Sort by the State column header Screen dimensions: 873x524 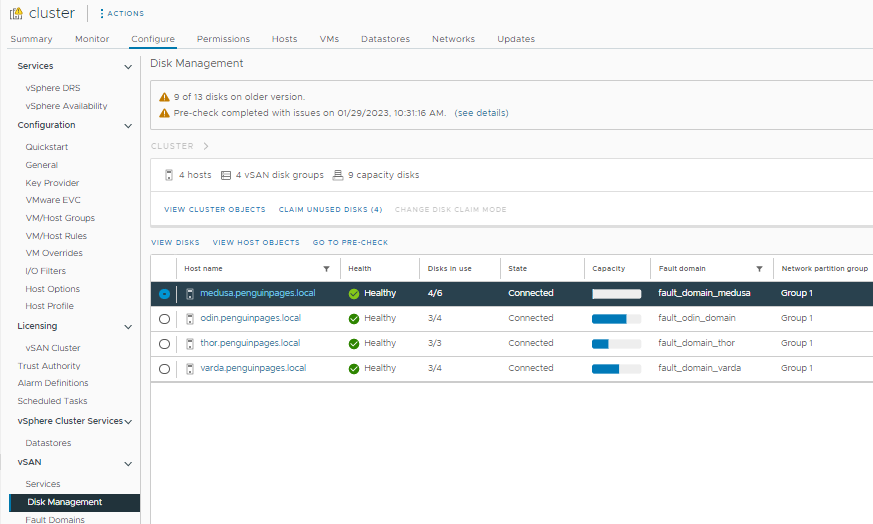(517, 269)
